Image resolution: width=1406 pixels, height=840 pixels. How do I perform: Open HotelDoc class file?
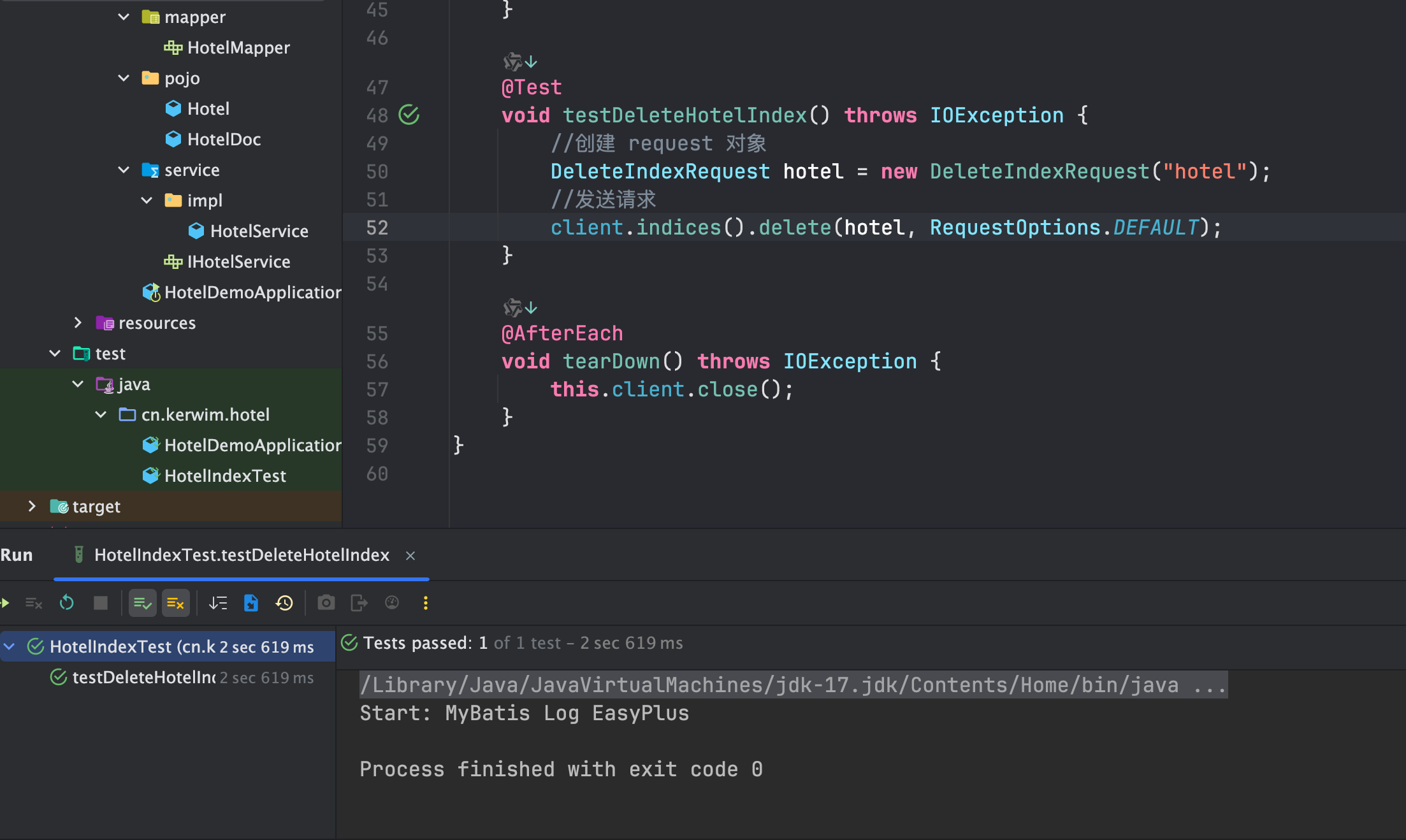[224, 140]
